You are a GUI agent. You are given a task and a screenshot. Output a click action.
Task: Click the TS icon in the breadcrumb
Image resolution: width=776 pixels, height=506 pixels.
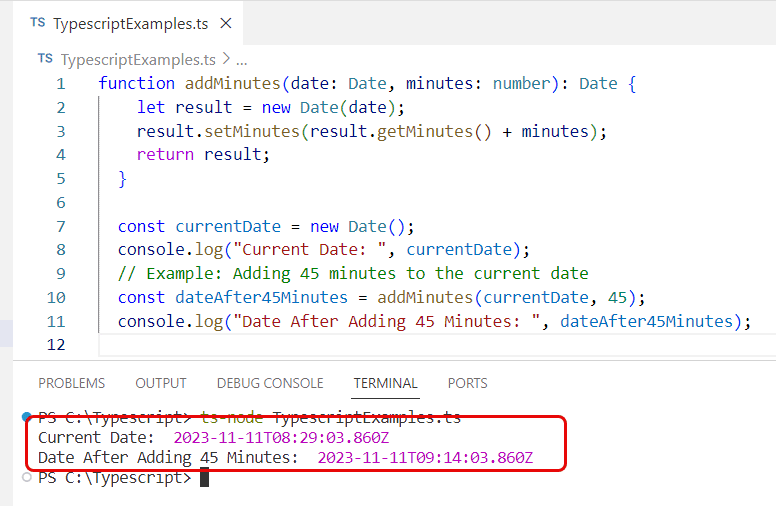pyautogui.click(x=45, y=59)
